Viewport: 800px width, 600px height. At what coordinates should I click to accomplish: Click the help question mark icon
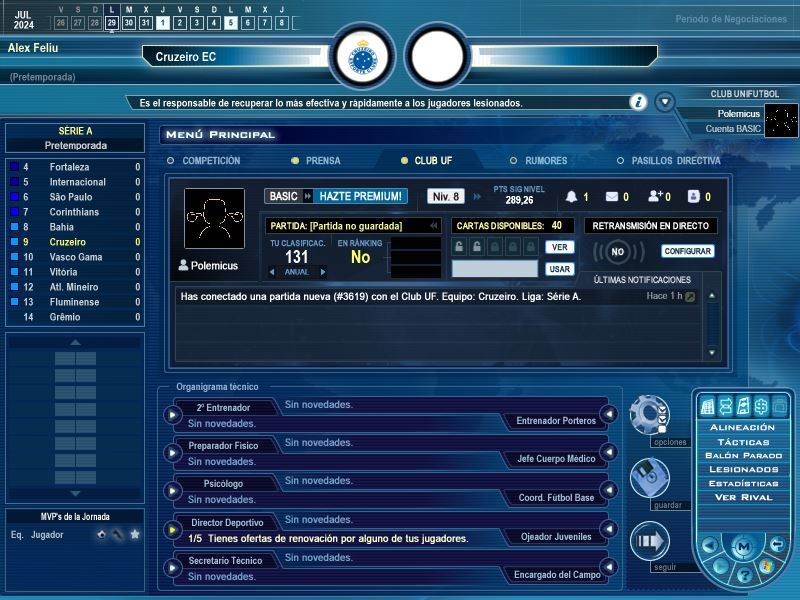[744, 576]
